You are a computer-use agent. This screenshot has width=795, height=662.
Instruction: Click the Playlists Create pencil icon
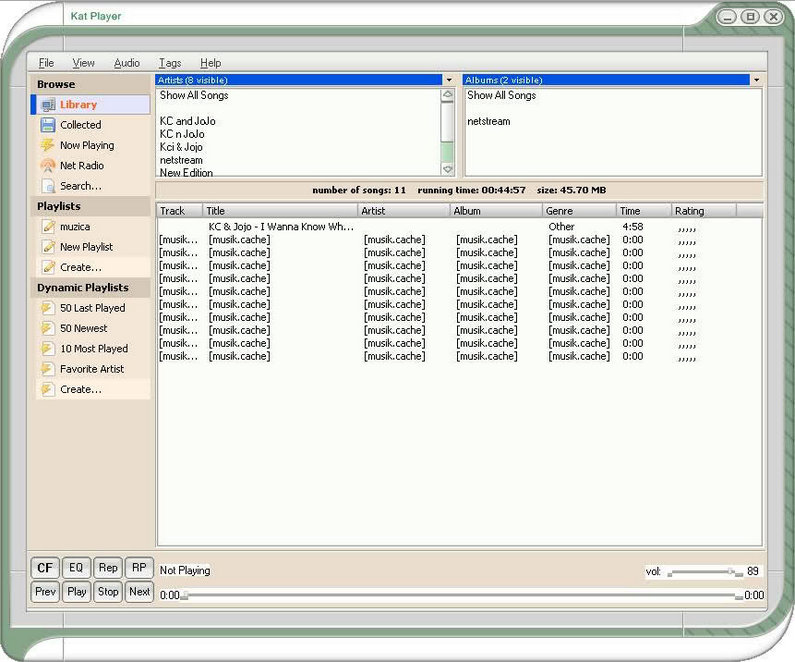pyautogui.click(x=48, y=267)
